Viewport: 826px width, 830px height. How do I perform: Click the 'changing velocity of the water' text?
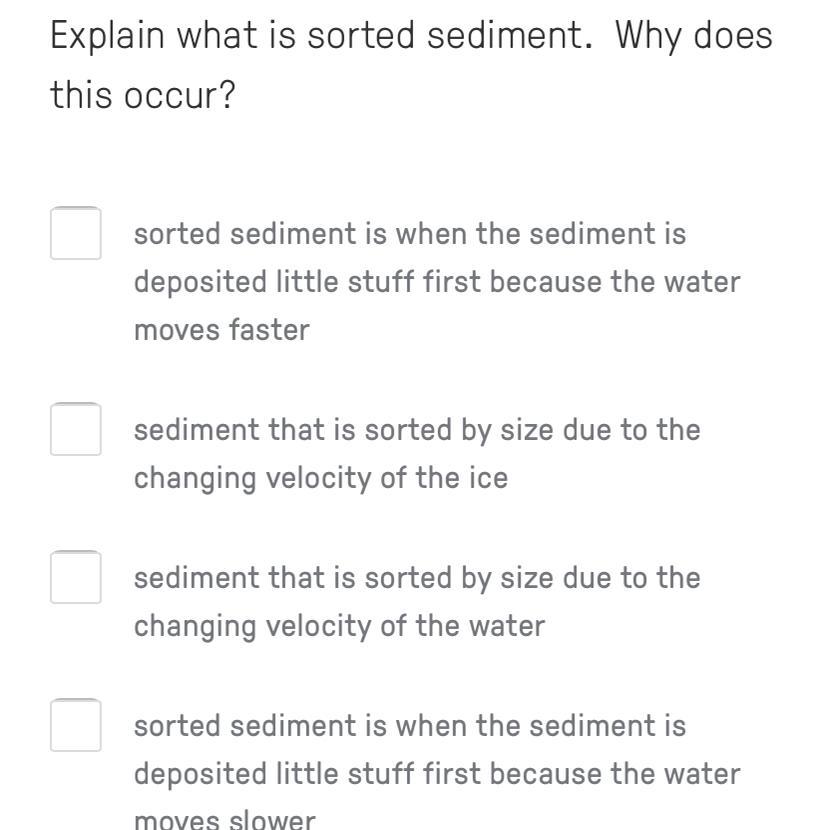pos(339,626)
